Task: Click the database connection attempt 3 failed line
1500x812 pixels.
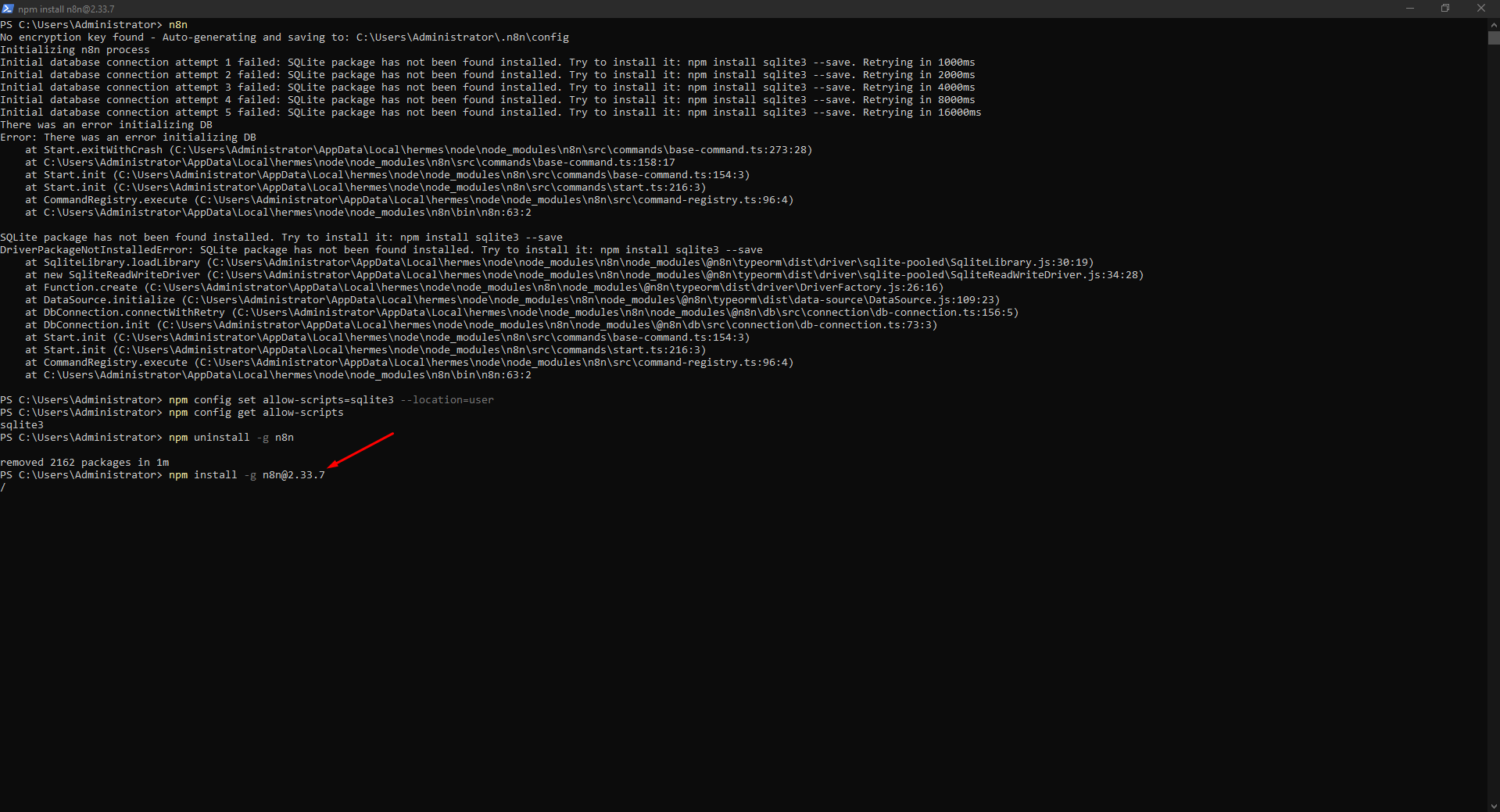Action: (488, 88)
